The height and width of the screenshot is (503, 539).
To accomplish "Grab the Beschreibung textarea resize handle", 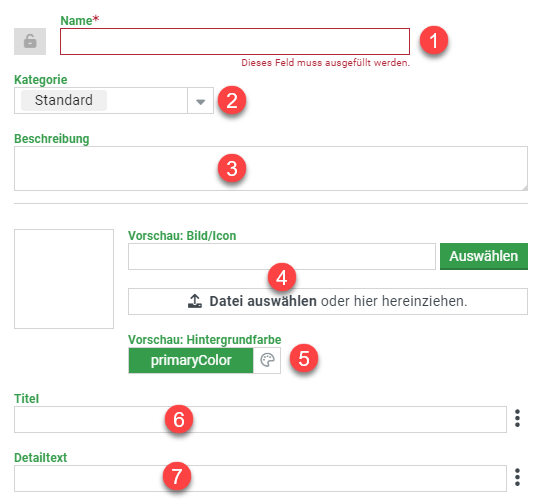I will (525, 187).
